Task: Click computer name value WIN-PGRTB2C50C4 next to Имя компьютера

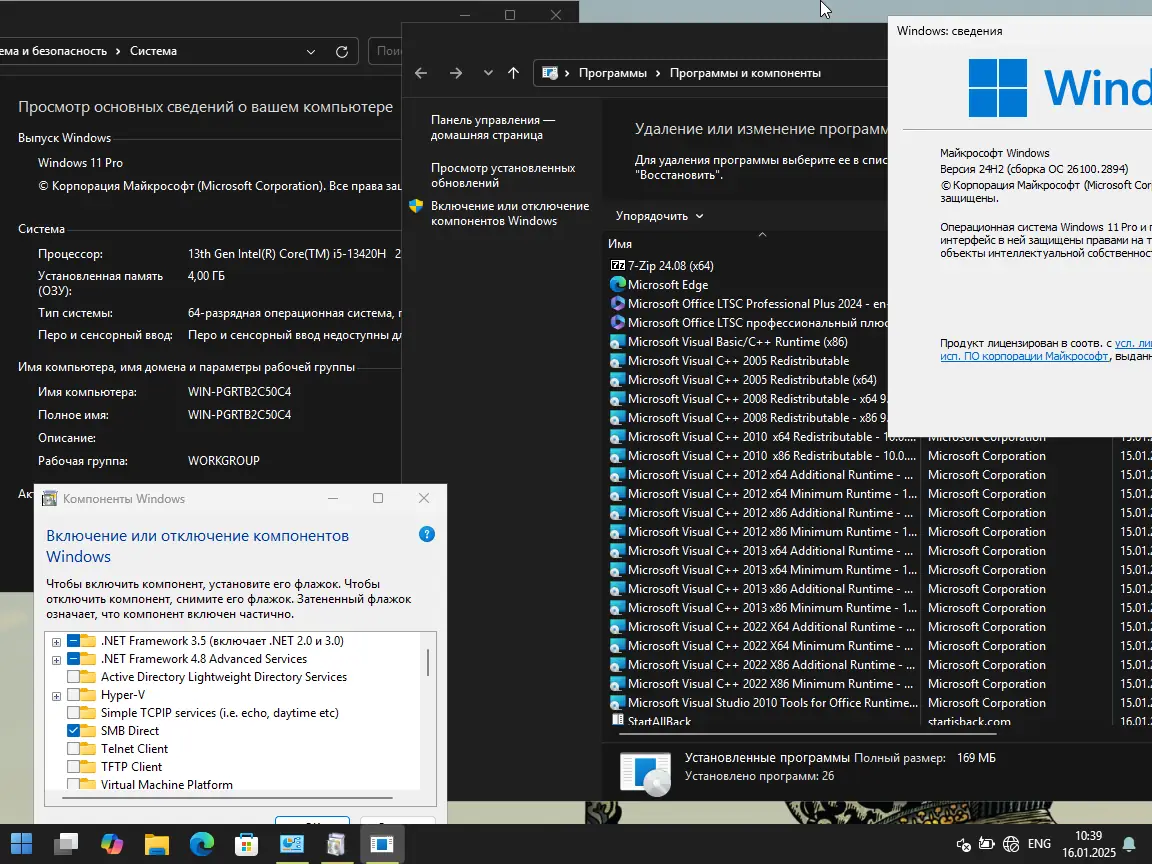Action: (240, 392)
